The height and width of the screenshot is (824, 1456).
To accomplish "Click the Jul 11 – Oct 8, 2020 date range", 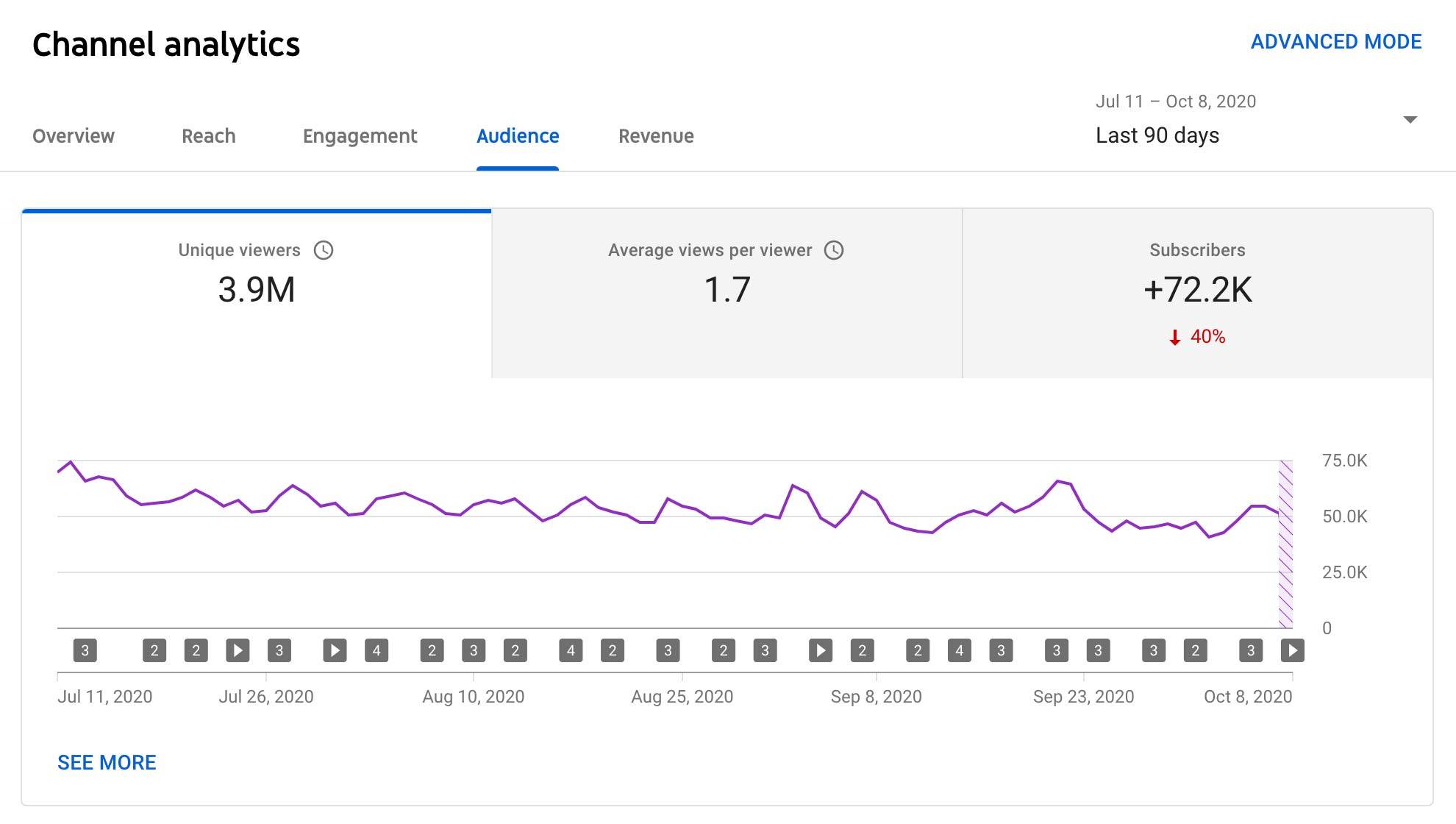I will click(1175, 102).
